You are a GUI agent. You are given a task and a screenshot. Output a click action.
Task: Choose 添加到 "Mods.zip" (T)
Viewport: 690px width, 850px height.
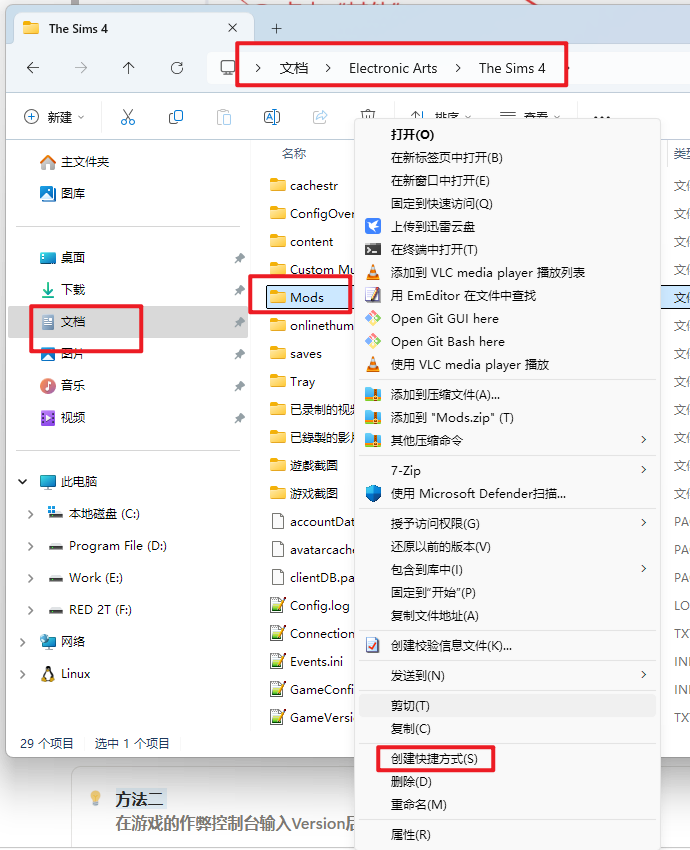[x=452, y=417]
